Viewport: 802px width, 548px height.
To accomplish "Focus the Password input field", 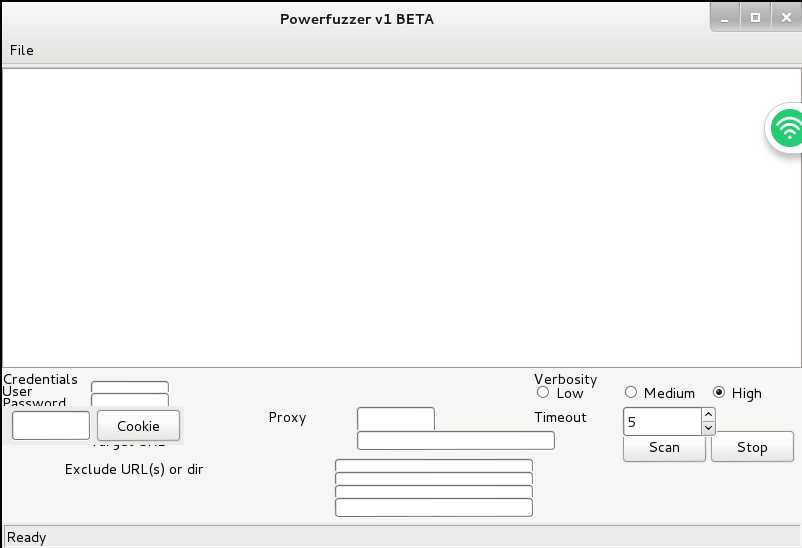I will click(x=130, y=400).
